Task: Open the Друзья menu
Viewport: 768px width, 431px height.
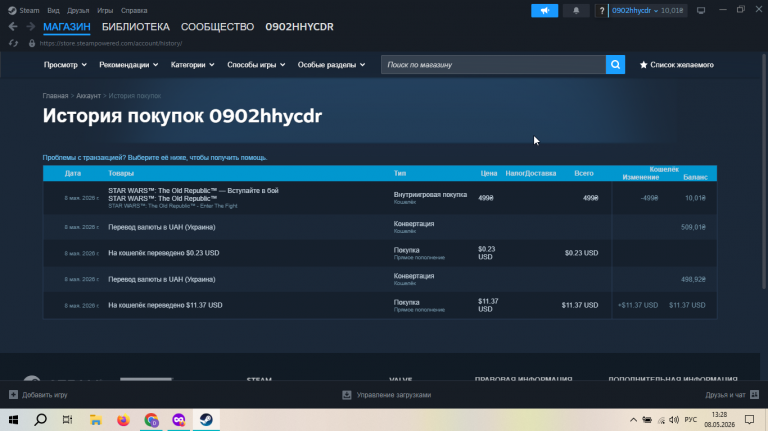Action: (78, 10)
